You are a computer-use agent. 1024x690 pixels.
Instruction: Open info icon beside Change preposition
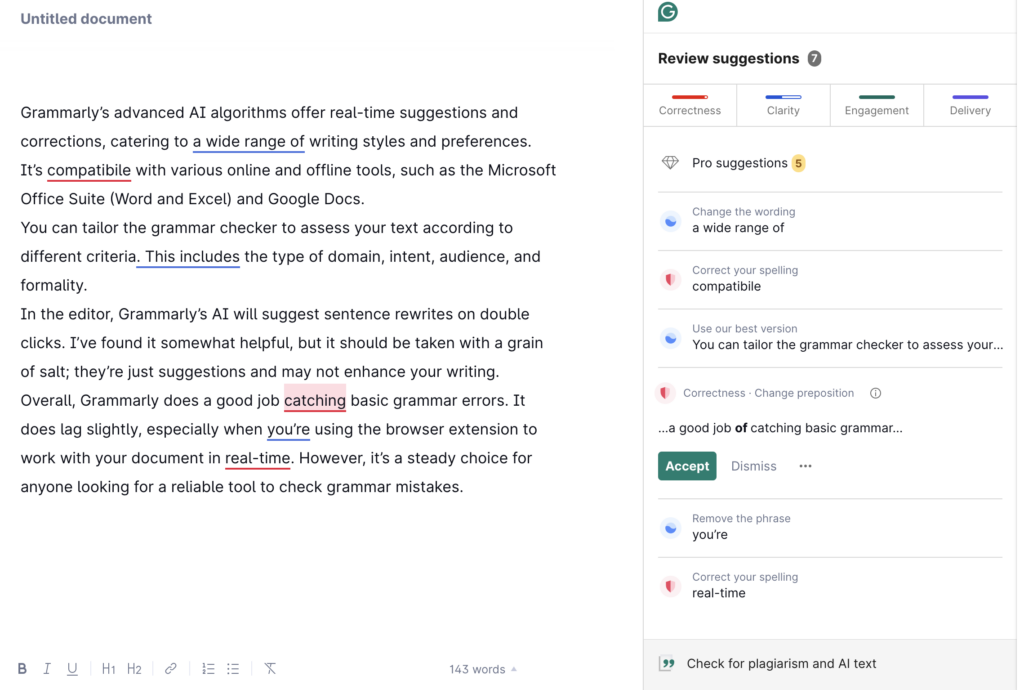[x=876, y=393]
